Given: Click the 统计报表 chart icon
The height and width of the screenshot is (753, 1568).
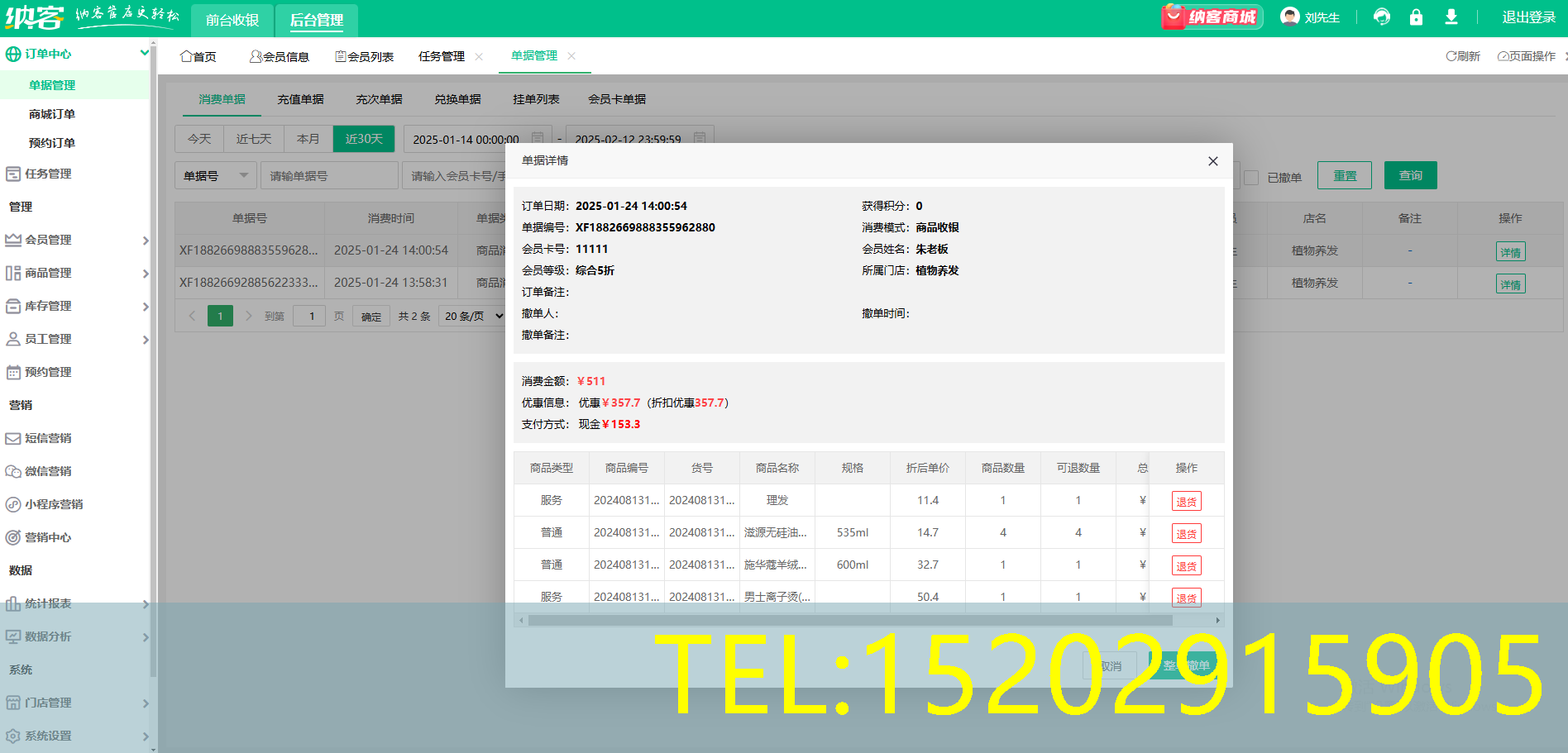Looking at the screenshot, I should pyautogui.click(x=13, y=603).
